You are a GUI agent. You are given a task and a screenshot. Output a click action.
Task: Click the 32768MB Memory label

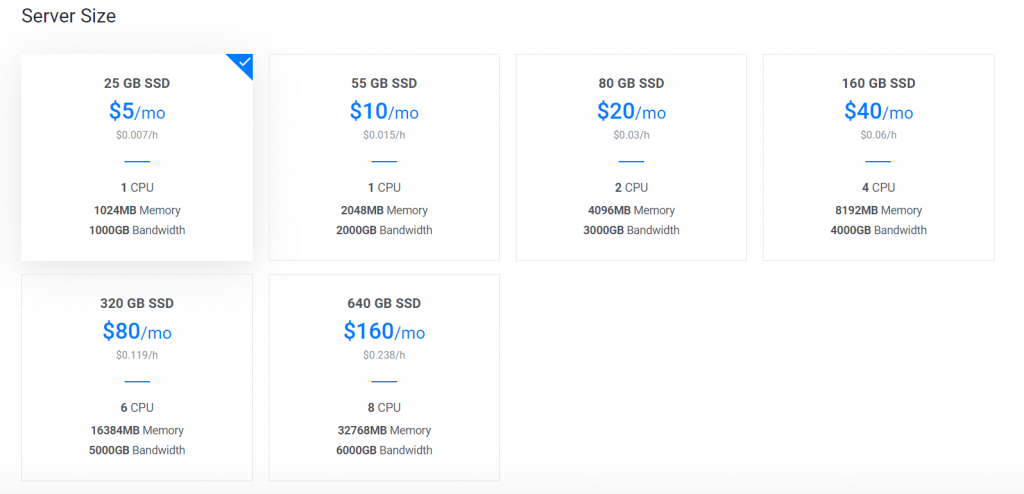coord(384,431)
